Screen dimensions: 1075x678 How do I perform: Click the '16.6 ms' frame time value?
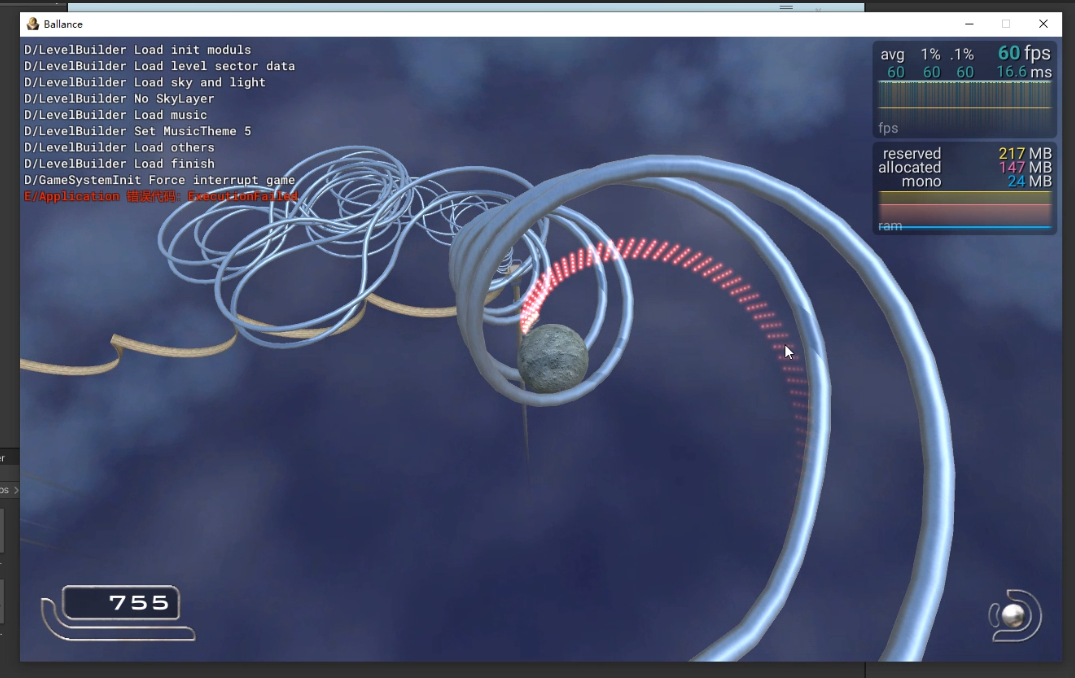[x=1024, y=72]
